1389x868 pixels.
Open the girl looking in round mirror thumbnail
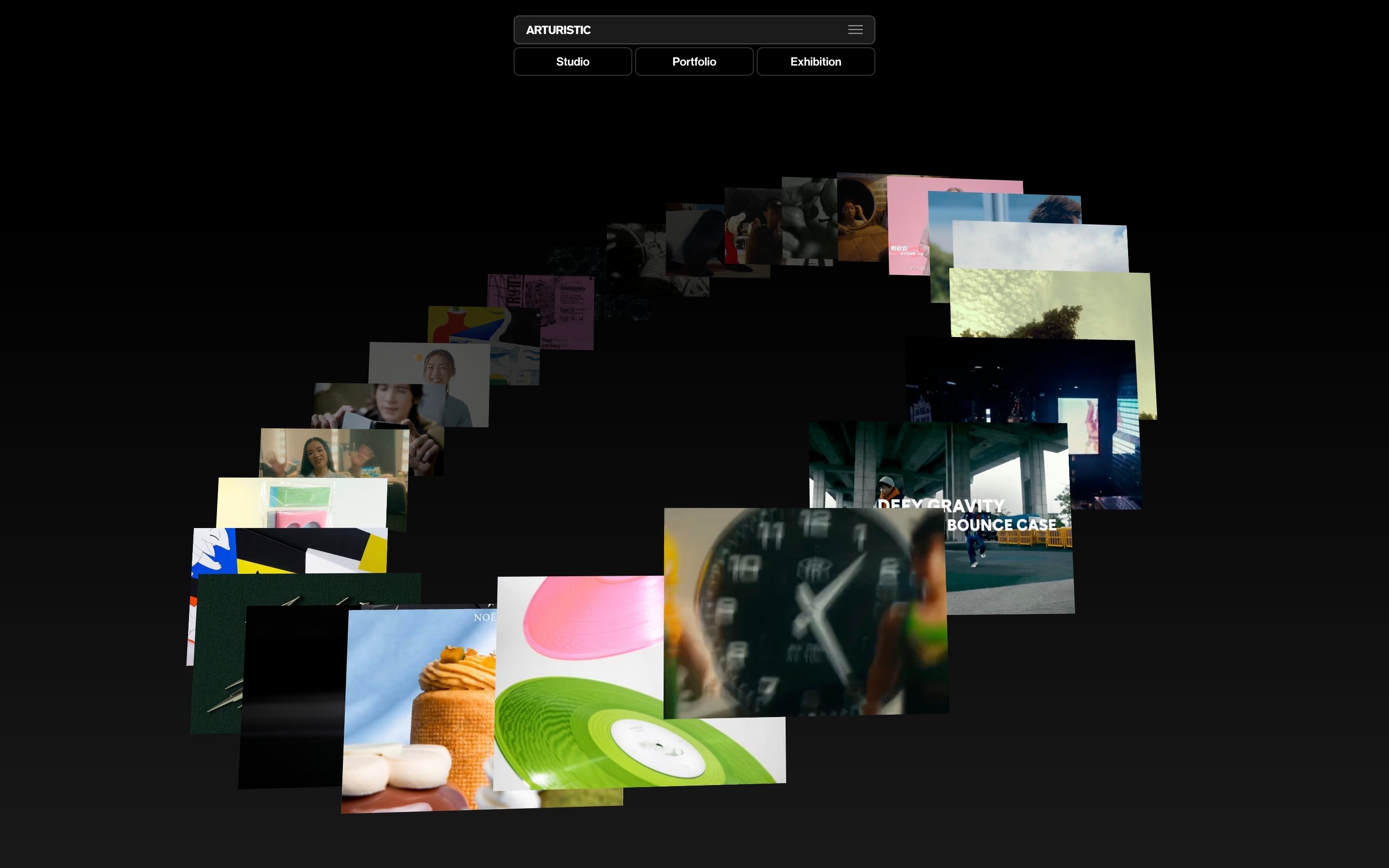pos(861,218)
